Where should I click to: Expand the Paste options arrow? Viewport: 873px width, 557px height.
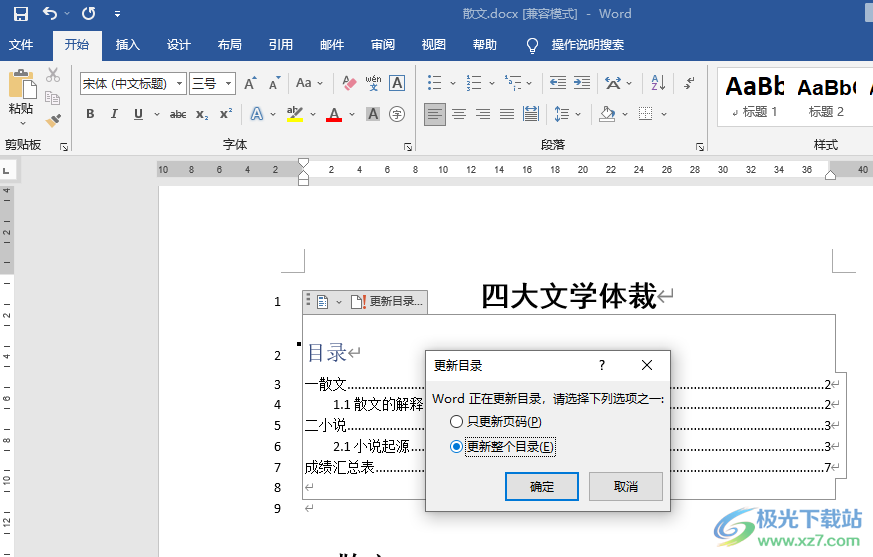23,123
